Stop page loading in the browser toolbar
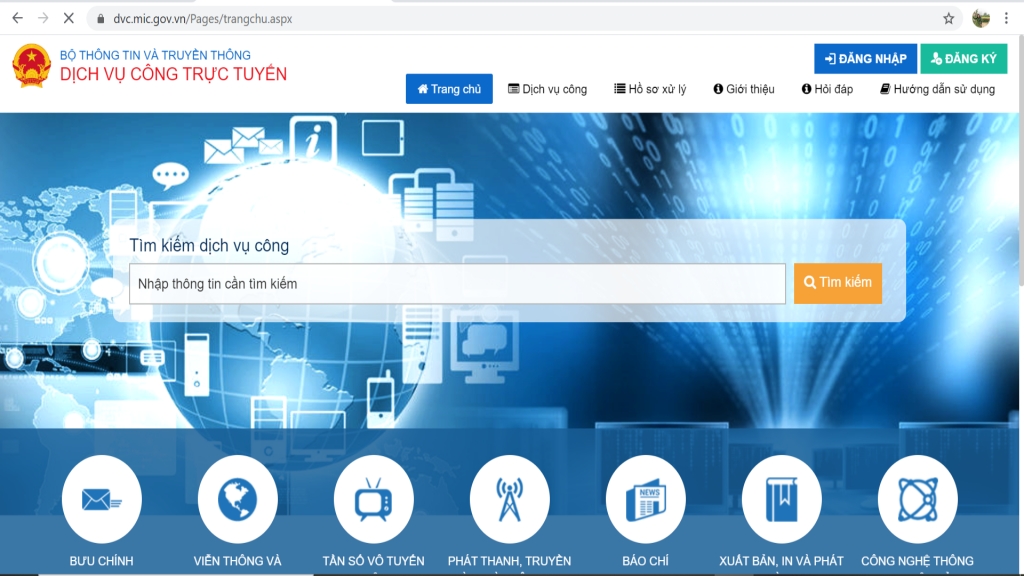Screen dimensions: 1024x576 click(x=69, y=18)
